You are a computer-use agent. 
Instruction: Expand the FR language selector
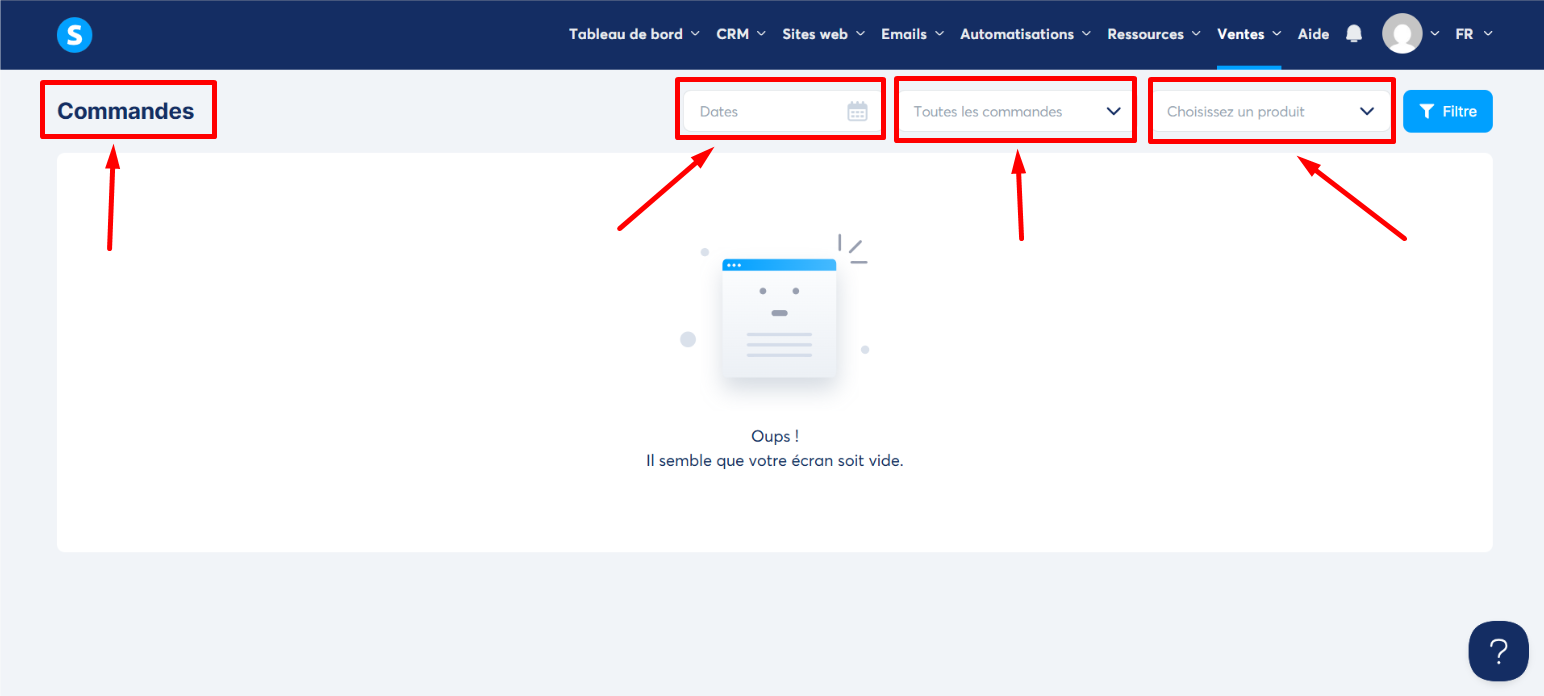point(1474,34)
